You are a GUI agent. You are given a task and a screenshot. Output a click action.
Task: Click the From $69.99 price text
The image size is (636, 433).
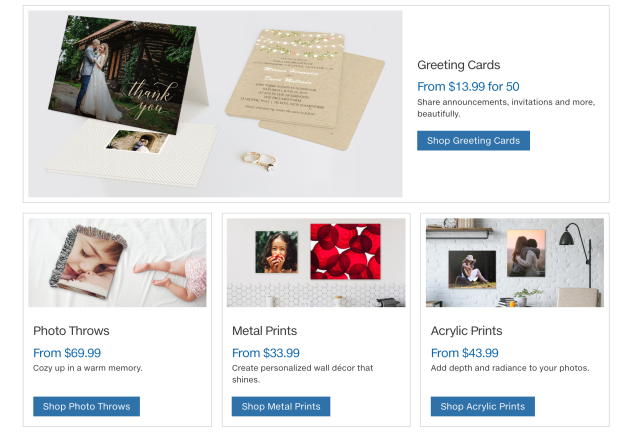(x=67, y=353)
